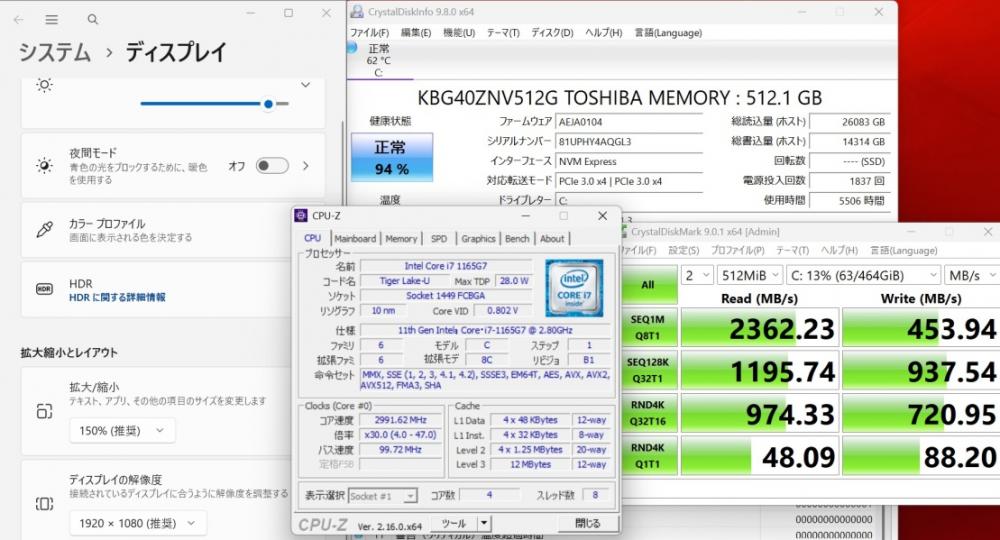This screenshot has height=540, width=1000.
Task: Open night light settings chevron
Action: pos(305,166)
